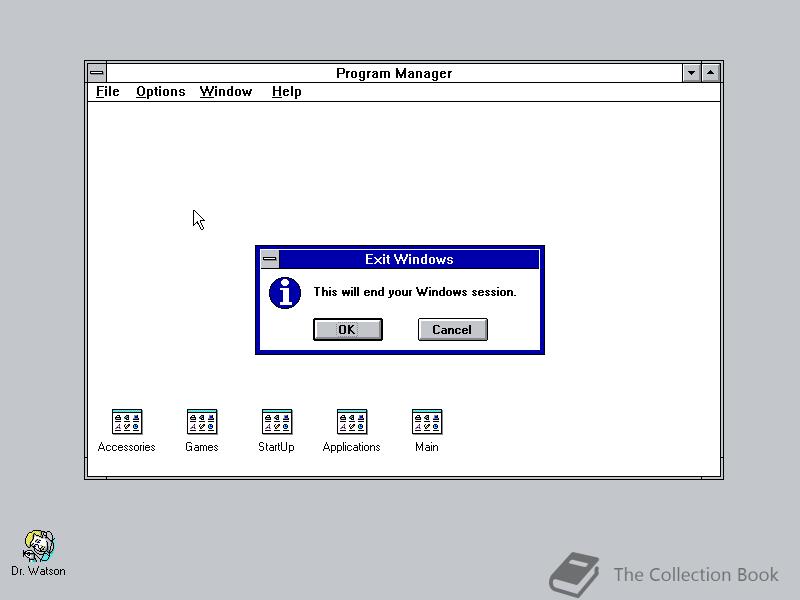Image resolution: width=800 pixels, height=600 pixels.
Task: Open the Accessories program group icon
Action: [127, 421]
